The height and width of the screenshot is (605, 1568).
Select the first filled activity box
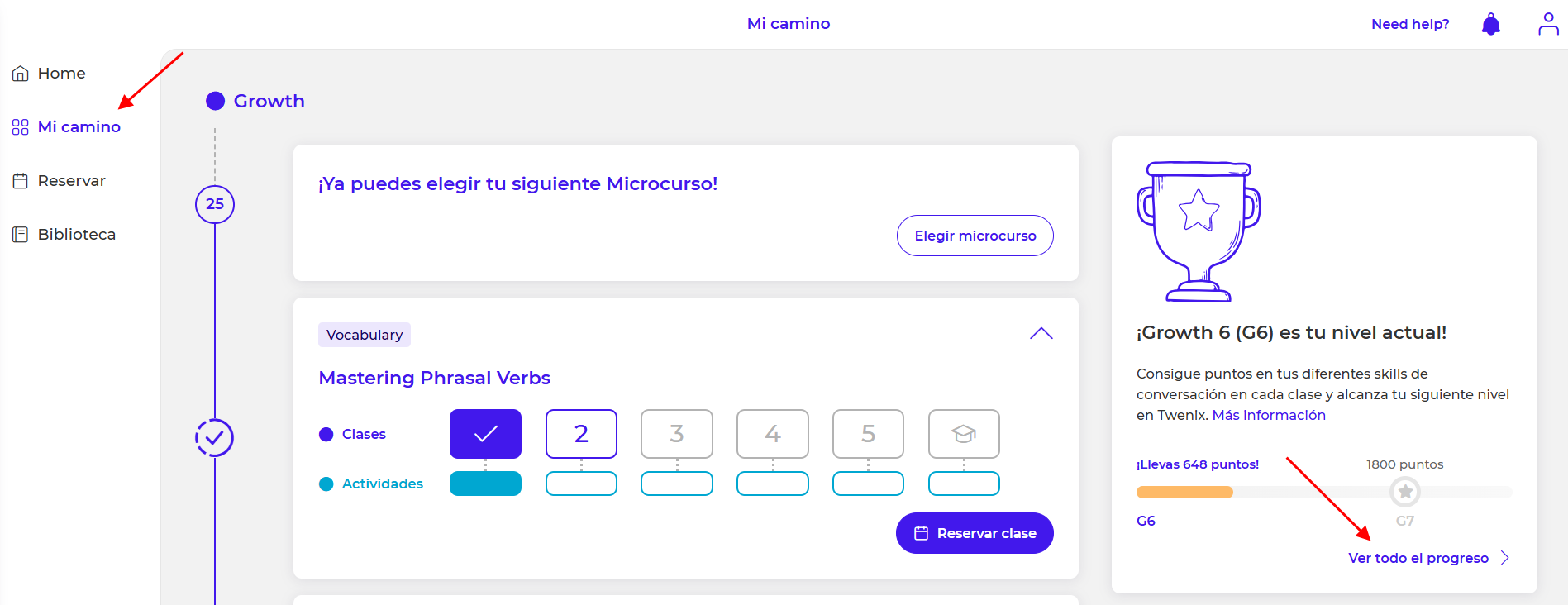click(x=485, y=484)
